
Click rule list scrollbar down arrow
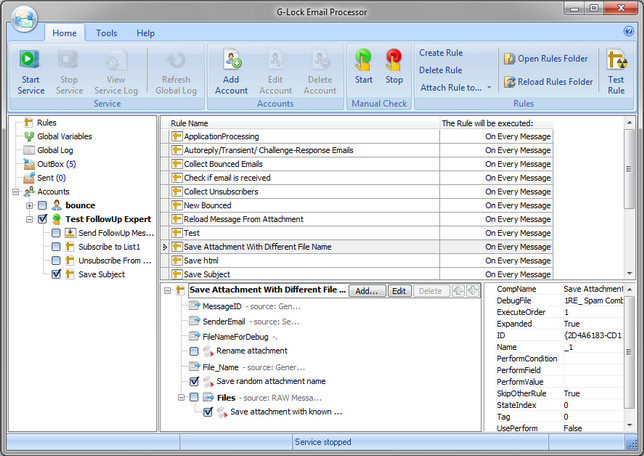coord(629,274)
